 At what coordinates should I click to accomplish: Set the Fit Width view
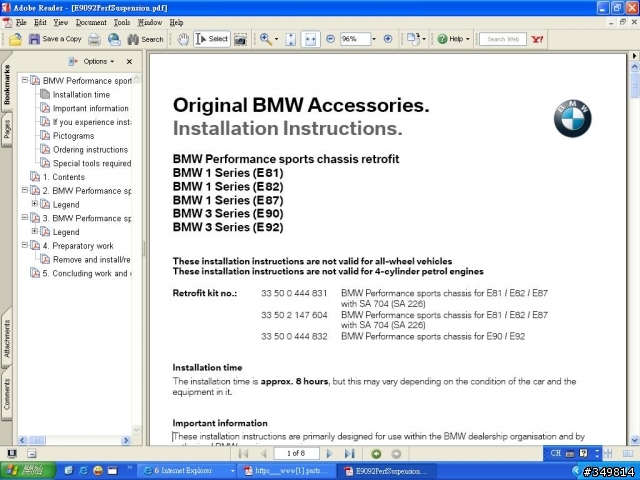pyautogui.click(x=310, y=39)
